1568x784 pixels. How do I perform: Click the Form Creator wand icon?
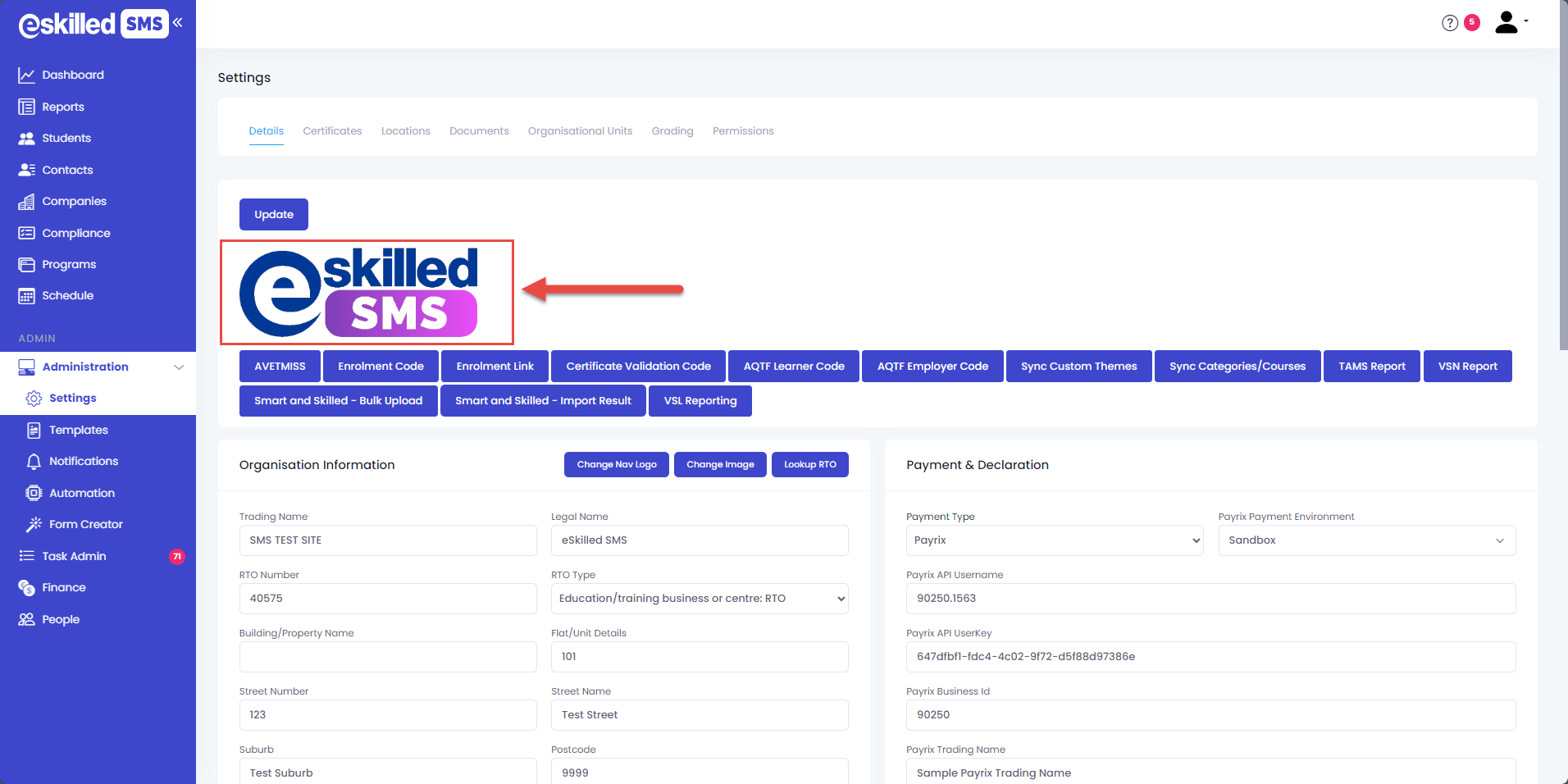34,524
